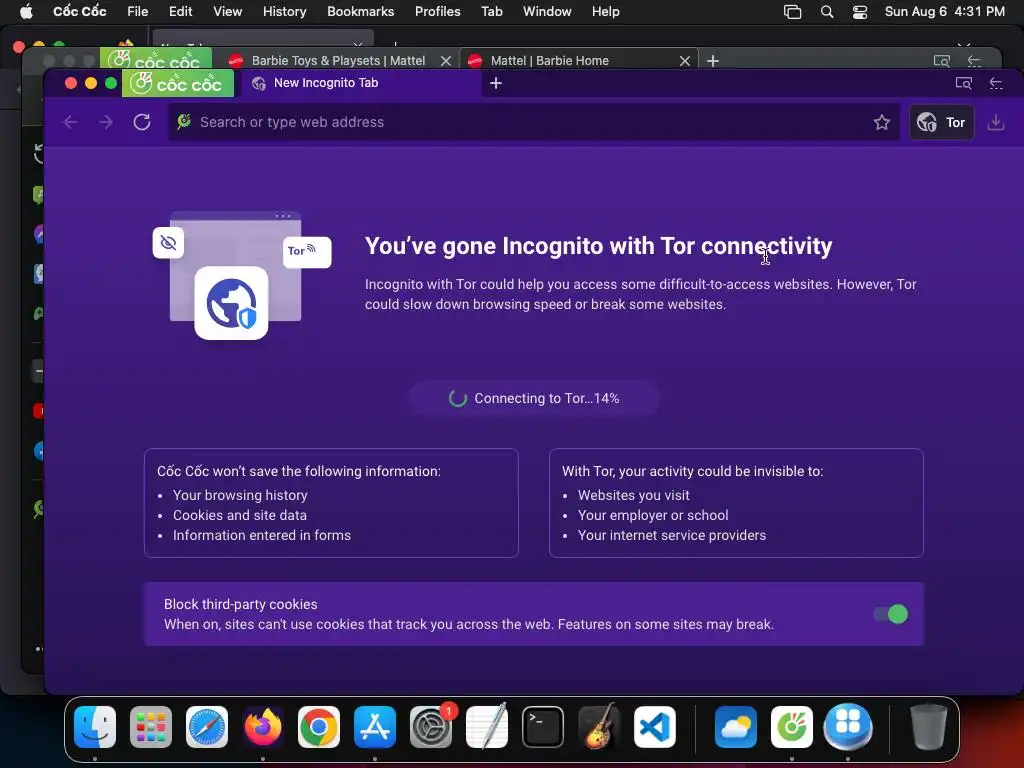Click the Connecting to Tor progress indicator
The height and width of the screenshot is (768, 1024).
(x=534, y=398)
